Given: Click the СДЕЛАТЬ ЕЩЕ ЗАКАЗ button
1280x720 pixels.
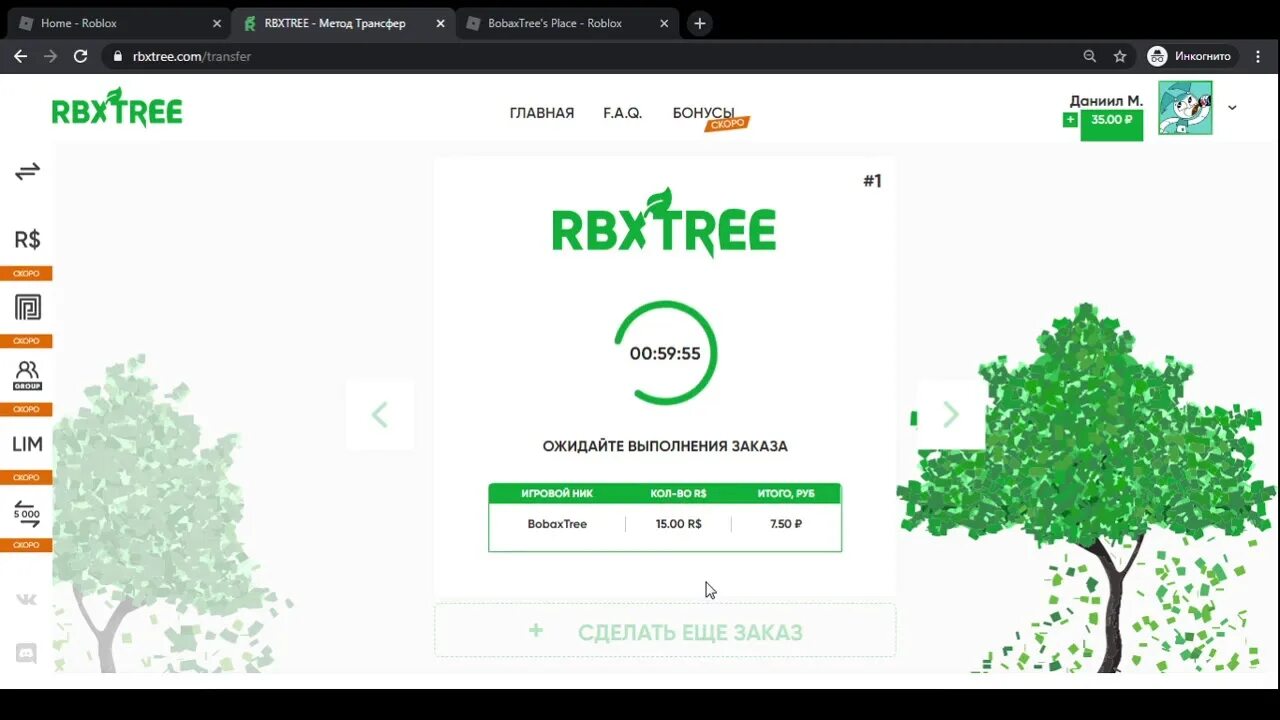Looking at the screenshot, I should click(665, 631).
